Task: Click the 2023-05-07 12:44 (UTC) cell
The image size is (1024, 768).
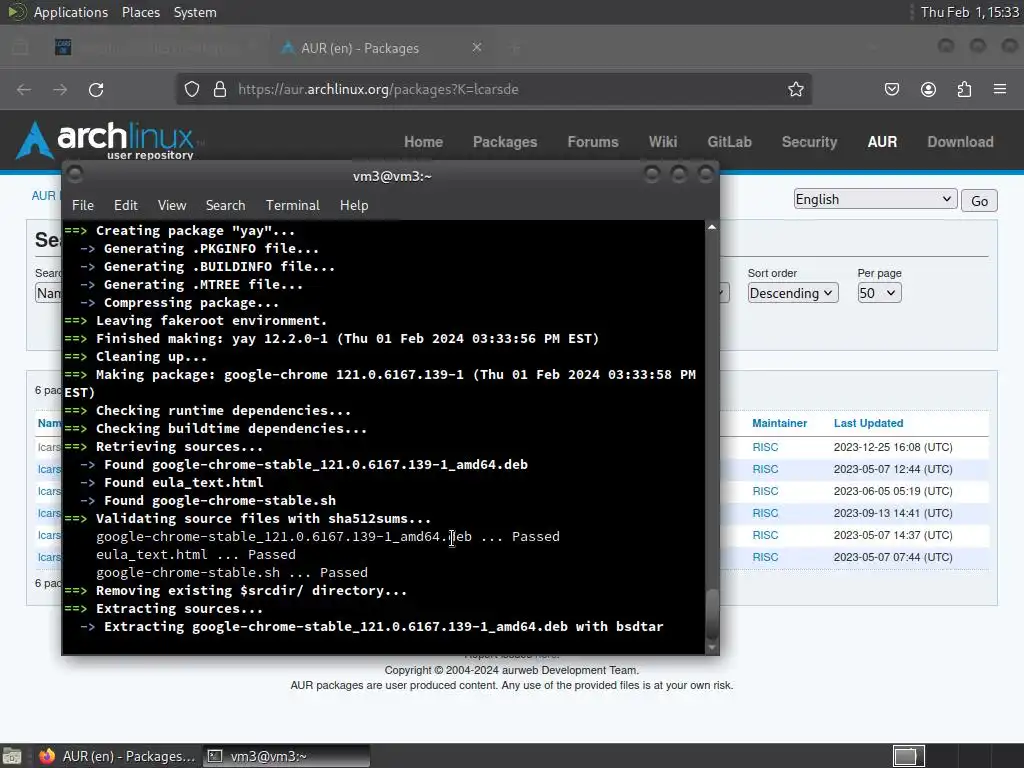Action: (x=893, y=470)
